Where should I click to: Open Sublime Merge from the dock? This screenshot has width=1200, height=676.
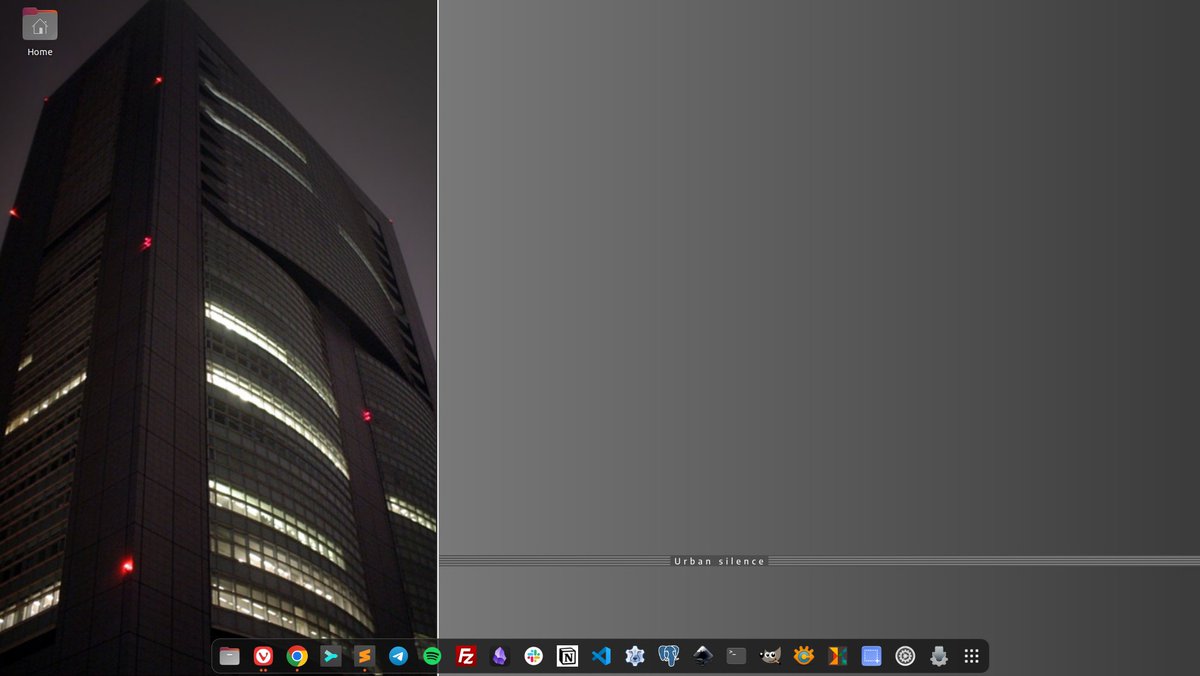coord(331,656)
